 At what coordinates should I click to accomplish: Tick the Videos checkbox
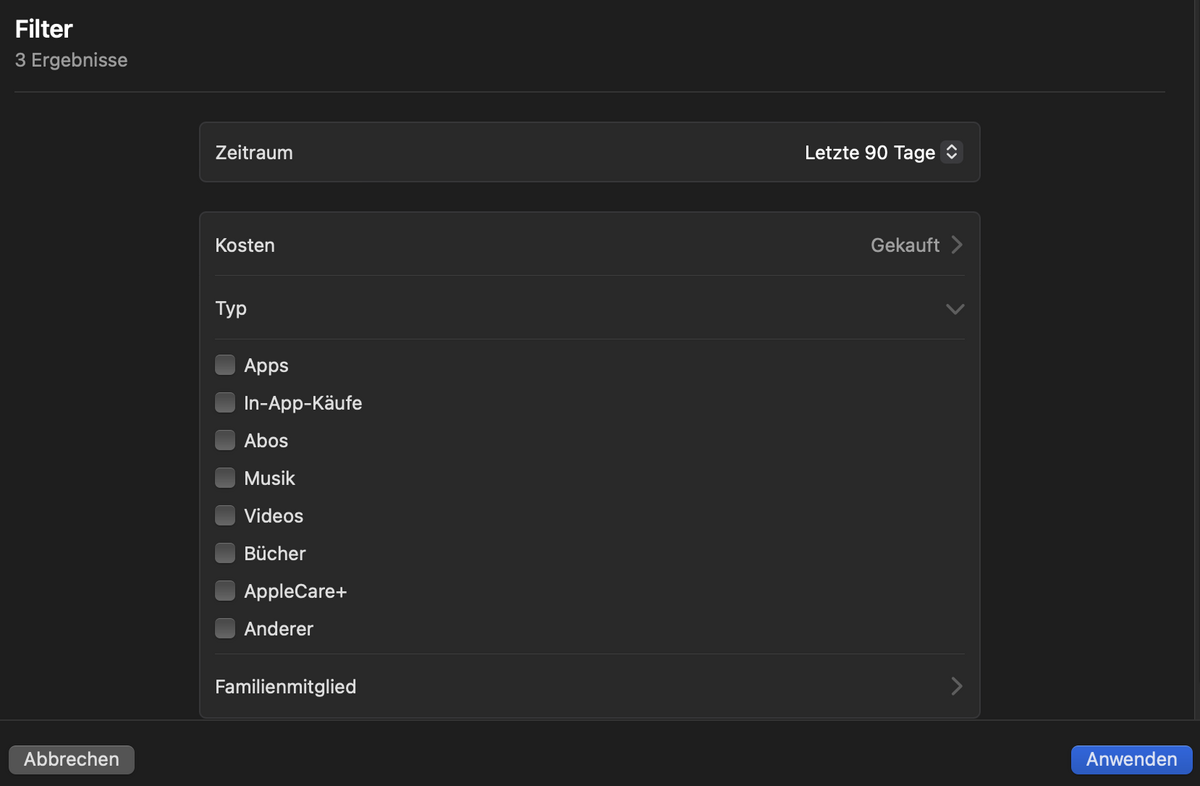pos(225,516)
